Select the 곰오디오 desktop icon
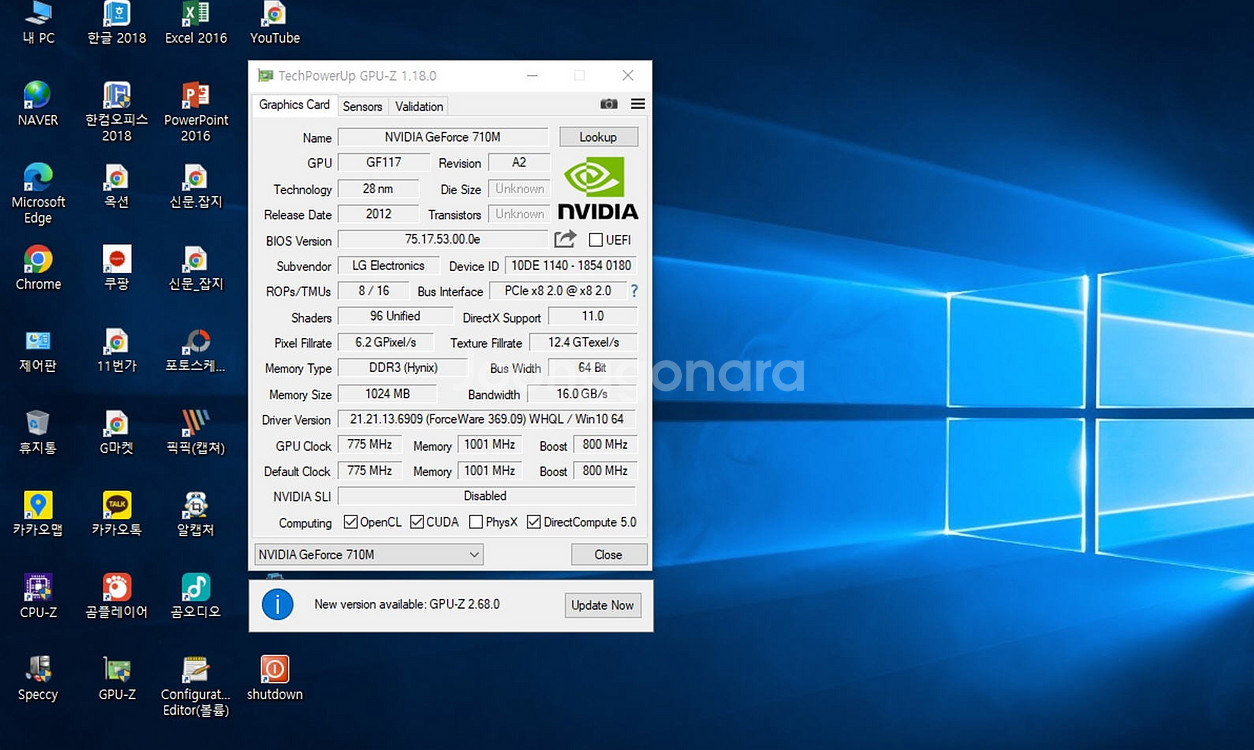The image size is (1254, 750). point(196,596)
